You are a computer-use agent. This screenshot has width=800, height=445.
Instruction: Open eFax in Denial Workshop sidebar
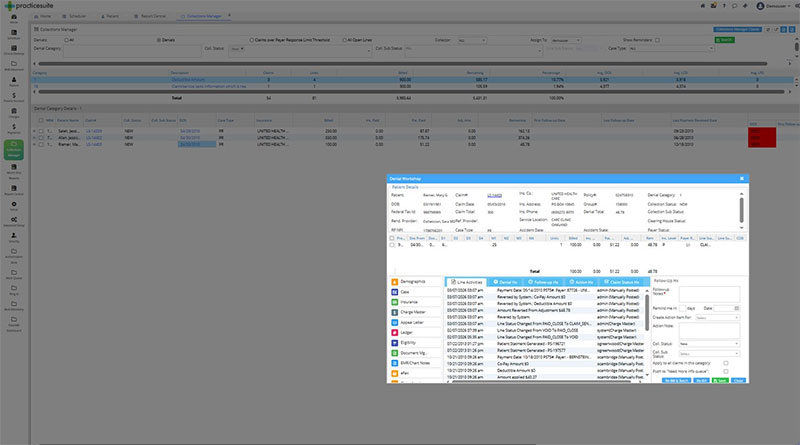pyautogui.click(x=414, y=374)
